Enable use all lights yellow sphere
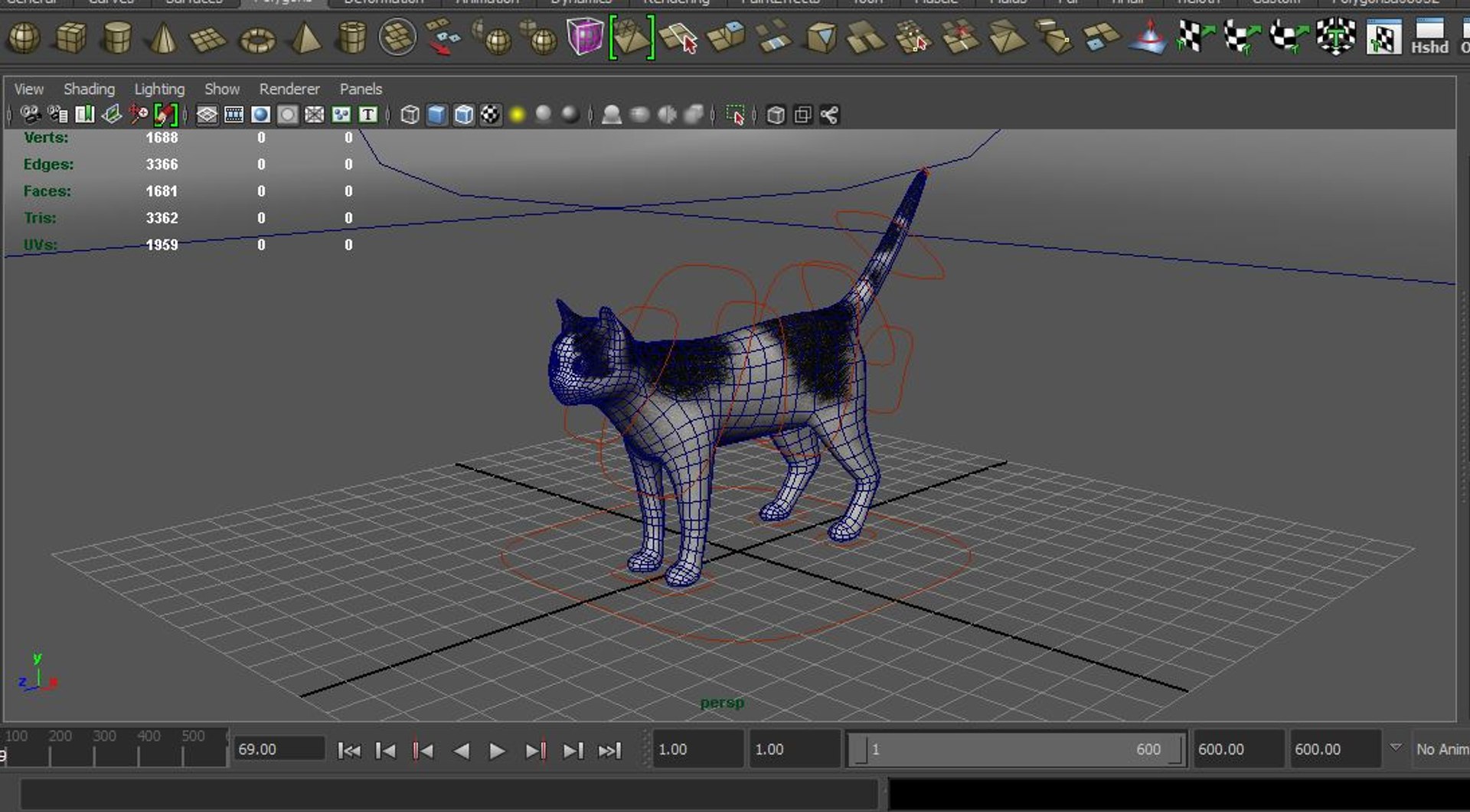The image size is (1470, 812). pos(517,115)
